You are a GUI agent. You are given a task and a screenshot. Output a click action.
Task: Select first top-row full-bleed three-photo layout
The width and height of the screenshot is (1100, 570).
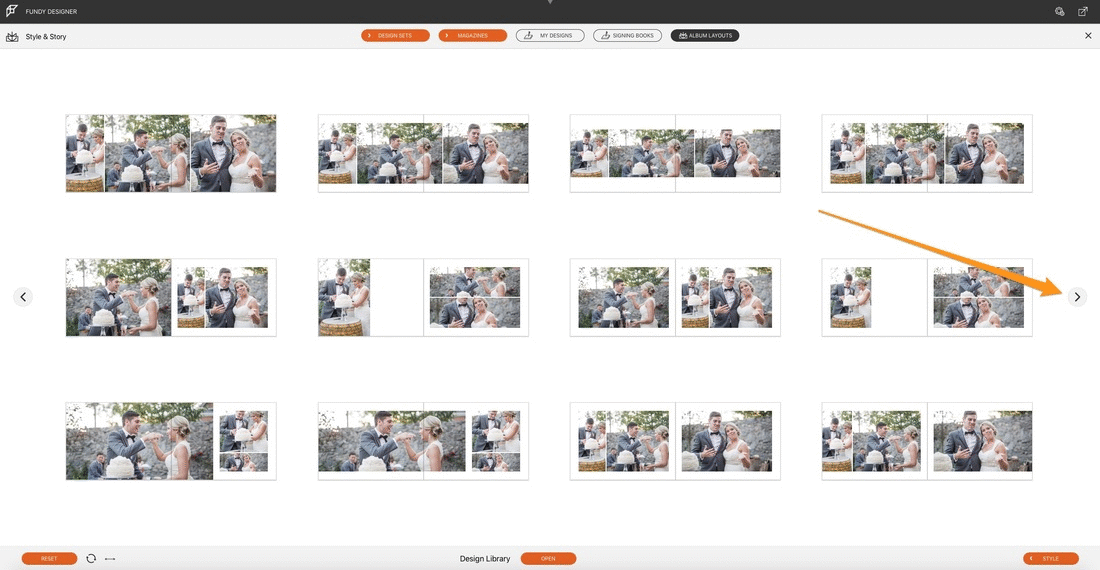(x=171, y=154)
